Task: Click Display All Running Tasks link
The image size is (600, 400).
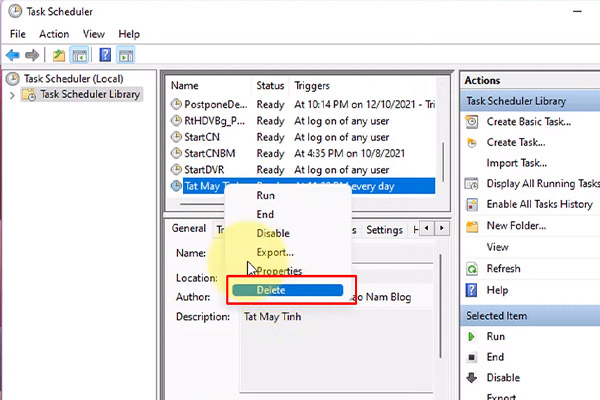Action: (543, 184)
